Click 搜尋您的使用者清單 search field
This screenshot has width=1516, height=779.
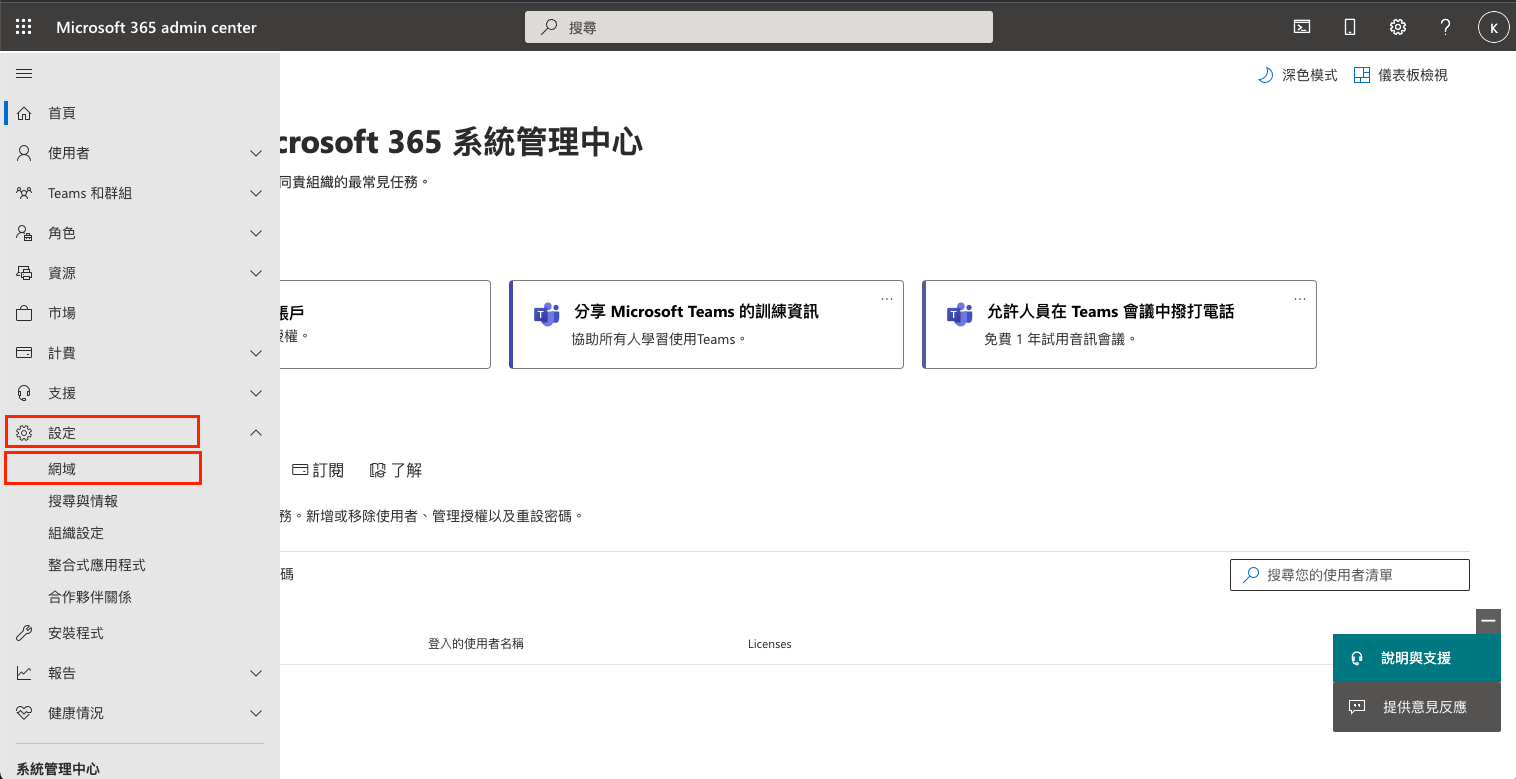tap(1350, 575)
